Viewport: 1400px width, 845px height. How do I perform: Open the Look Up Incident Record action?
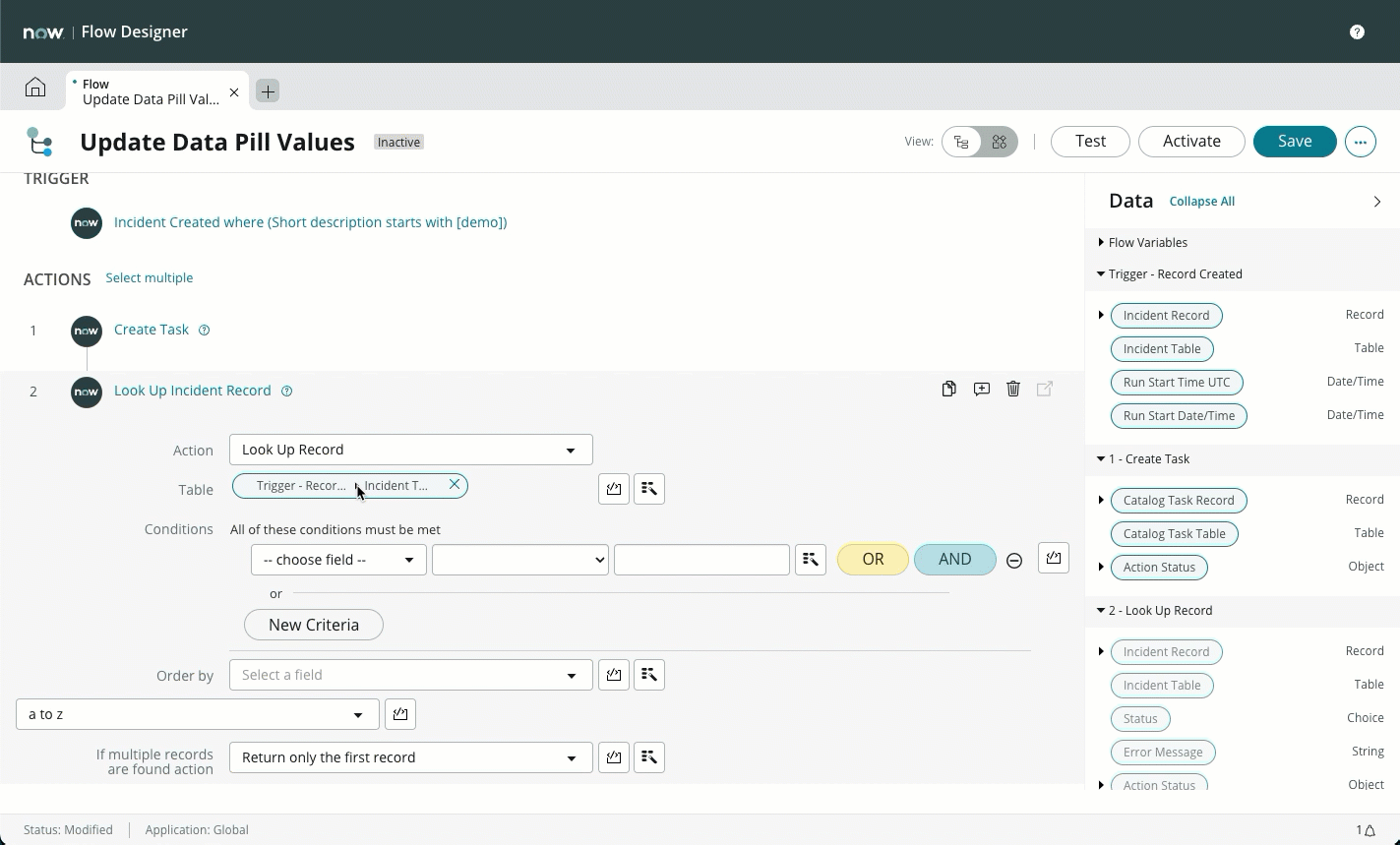click(192, 391)
